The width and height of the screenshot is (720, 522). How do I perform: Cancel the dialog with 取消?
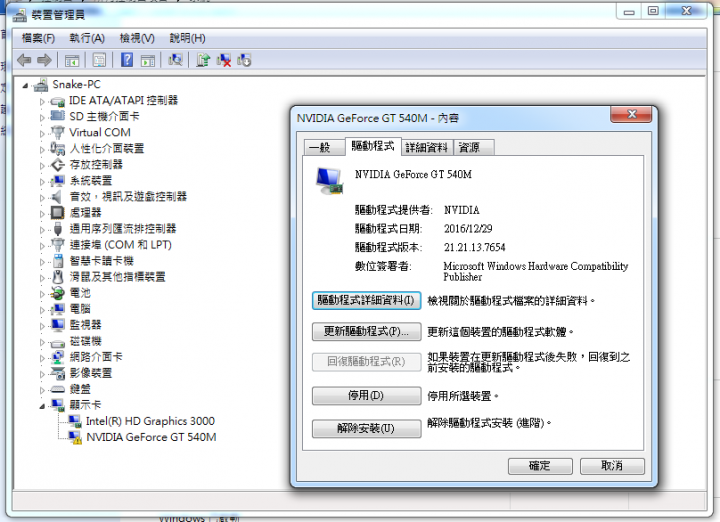click(612, 466)
